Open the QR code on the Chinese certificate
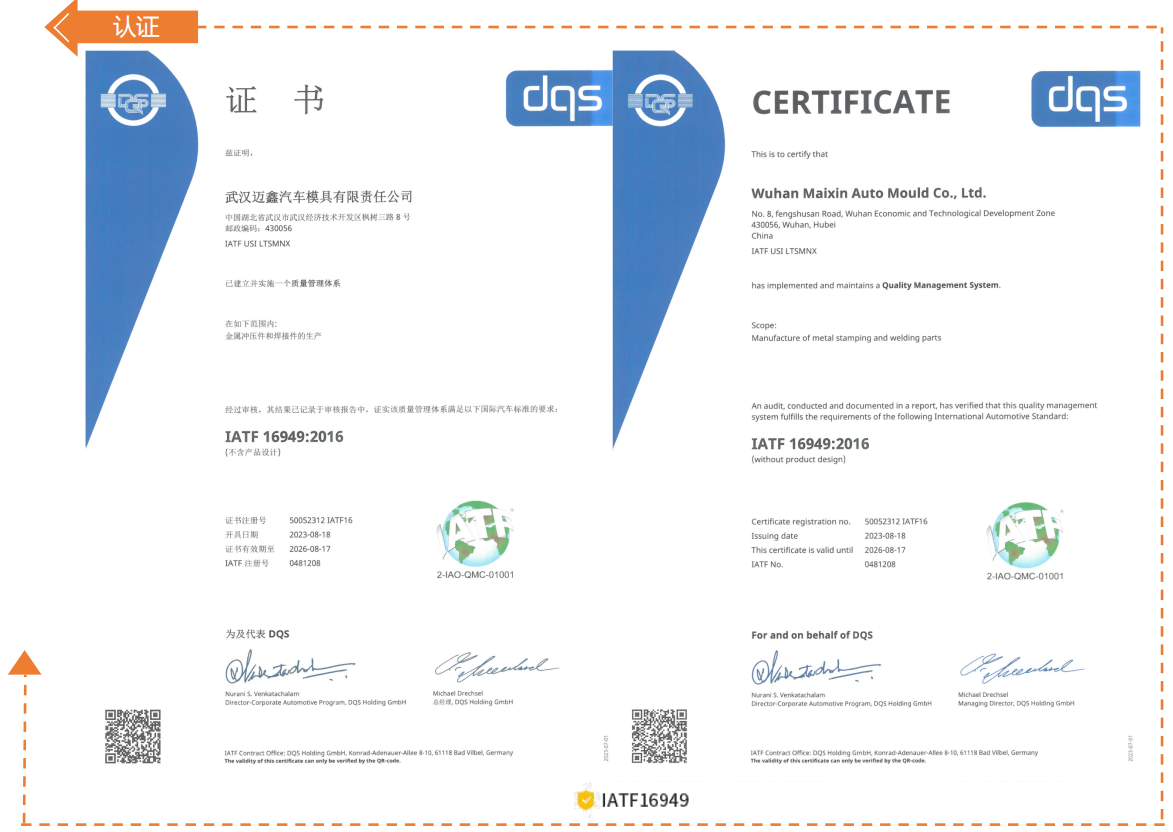Viewport: 1173px width, 832px height. [133, 737]
